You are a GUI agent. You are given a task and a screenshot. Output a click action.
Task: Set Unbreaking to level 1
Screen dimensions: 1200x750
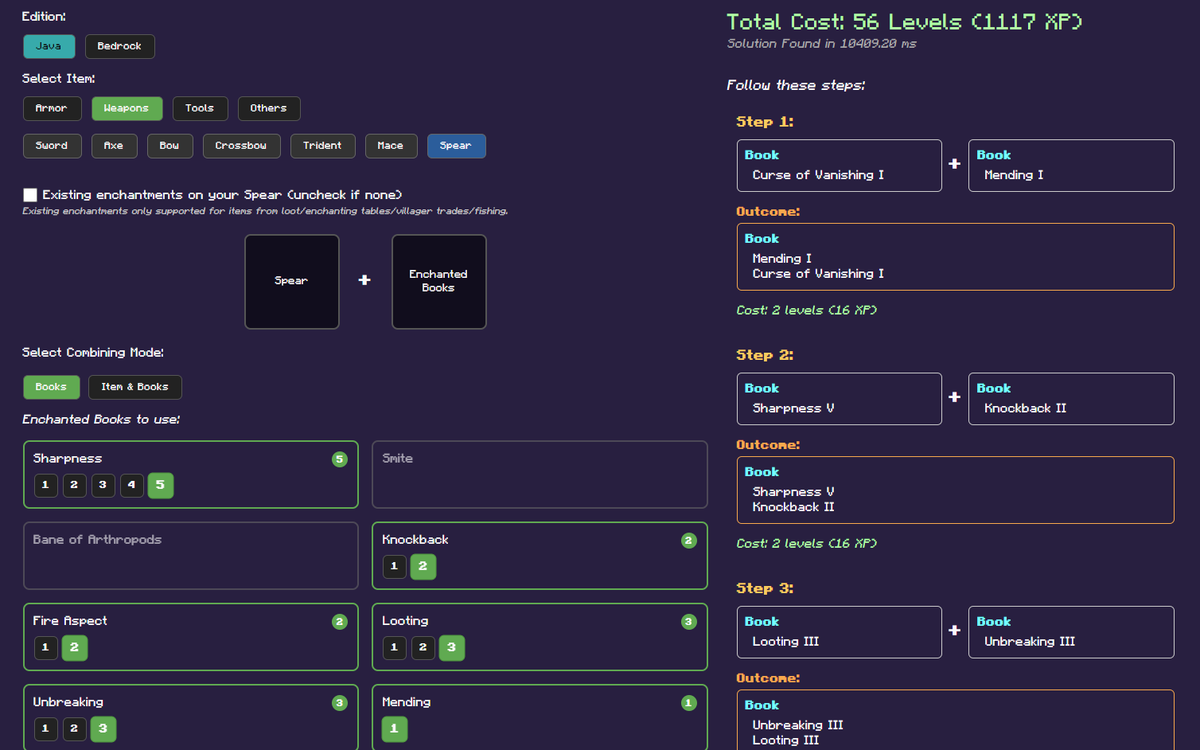45,729
